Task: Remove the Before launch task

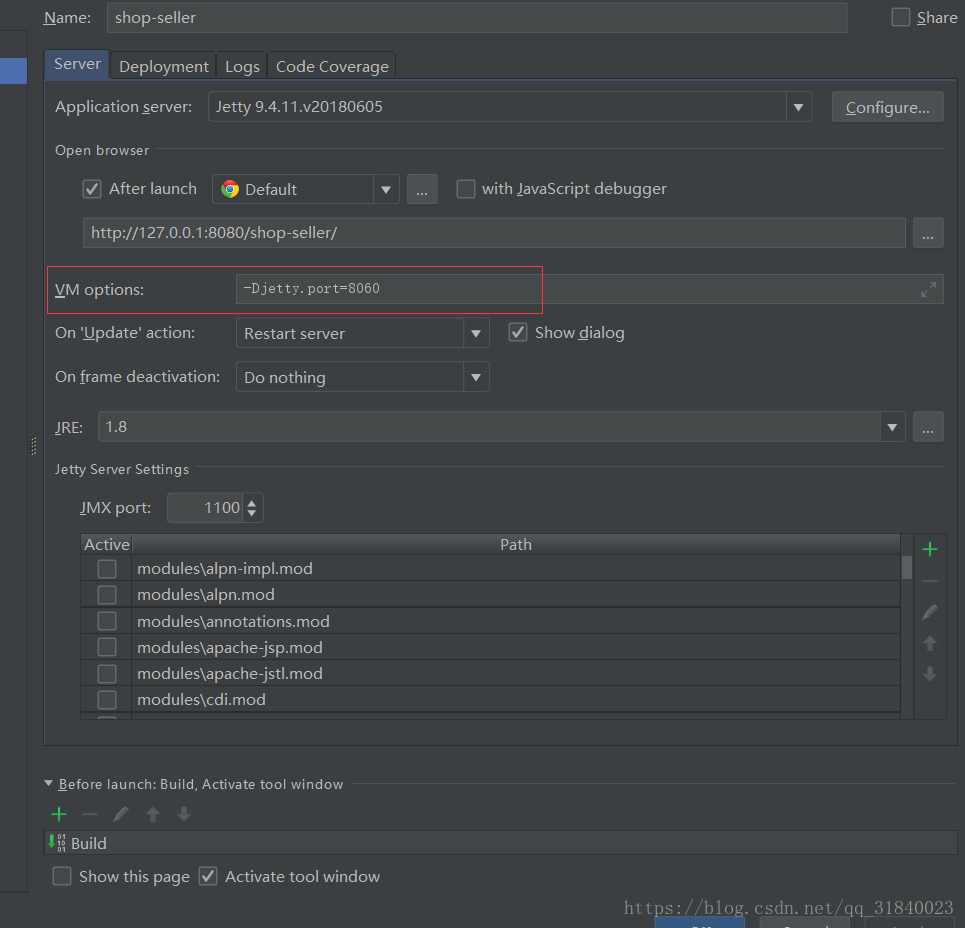Action: 90,814
